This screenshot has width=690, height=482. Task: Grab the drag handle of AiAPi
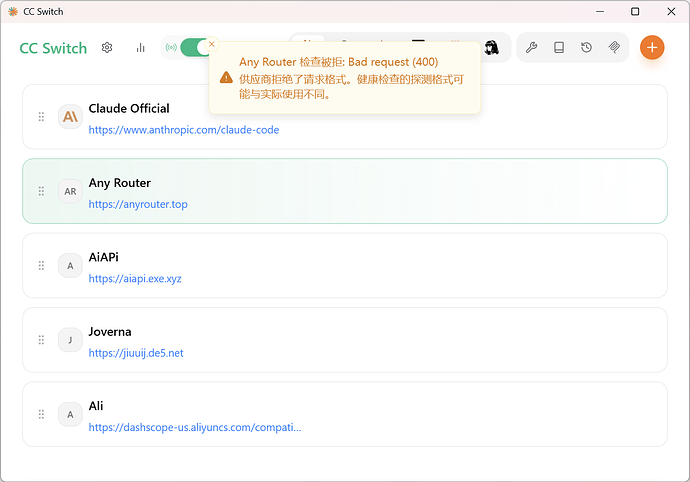coord(41,265)
